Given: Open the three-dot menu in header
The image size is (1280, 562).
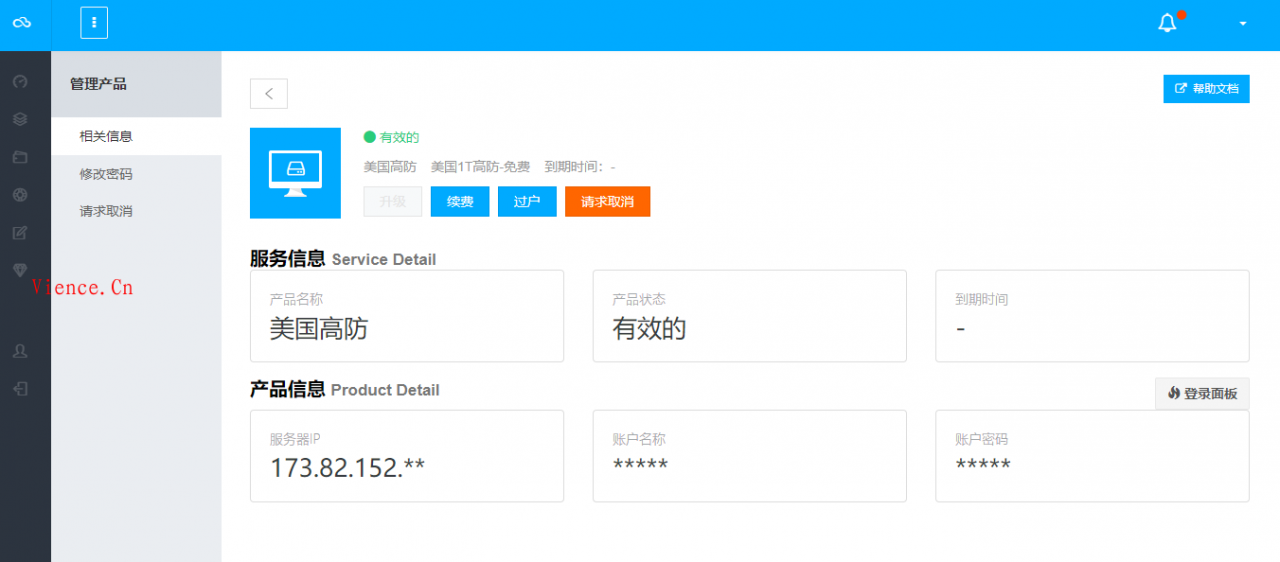Looking at the screenshot, I should coord(94,23).
